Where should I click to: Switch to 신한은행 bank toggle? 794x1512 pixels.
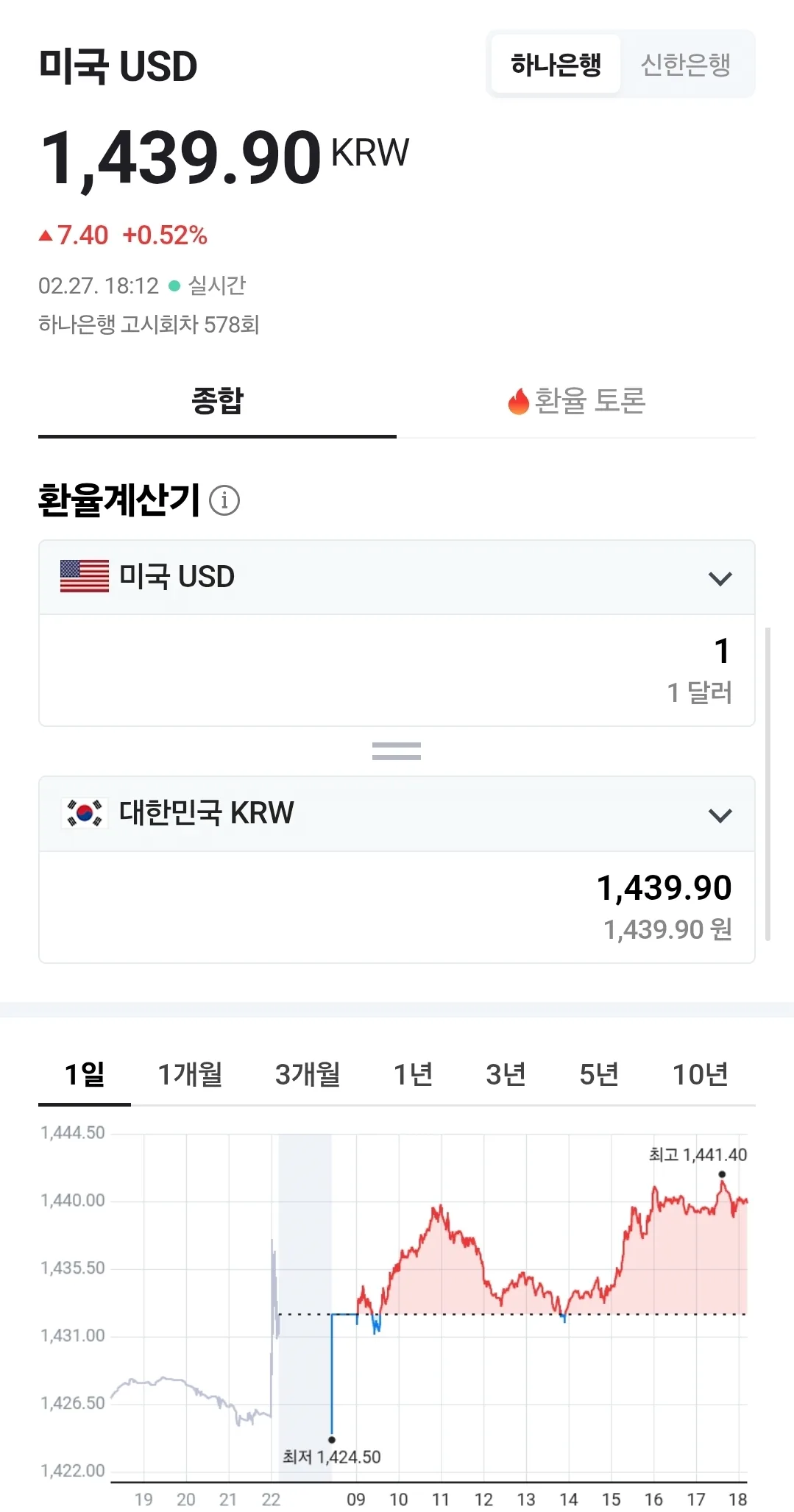pyautogui.click(x=686, y=64)
